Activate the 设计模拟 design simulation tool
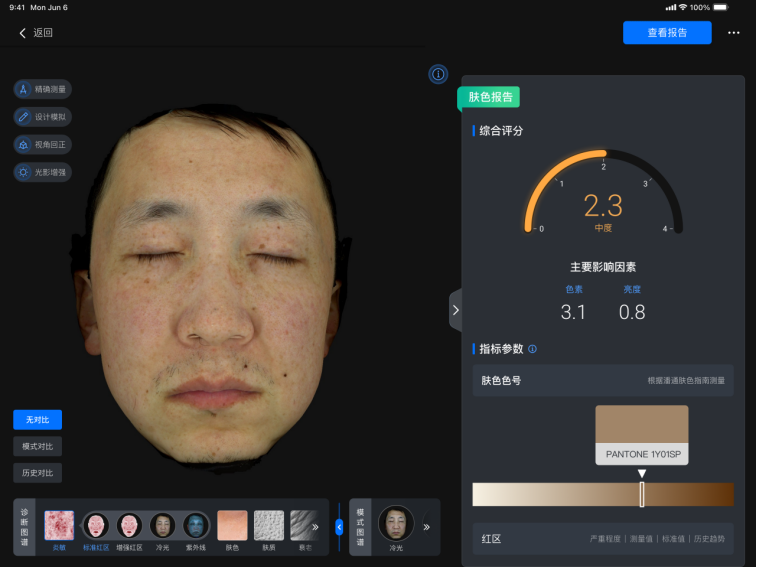Viewport: 757px width, 567px height. pyautogui.click(x=42, y=117)
